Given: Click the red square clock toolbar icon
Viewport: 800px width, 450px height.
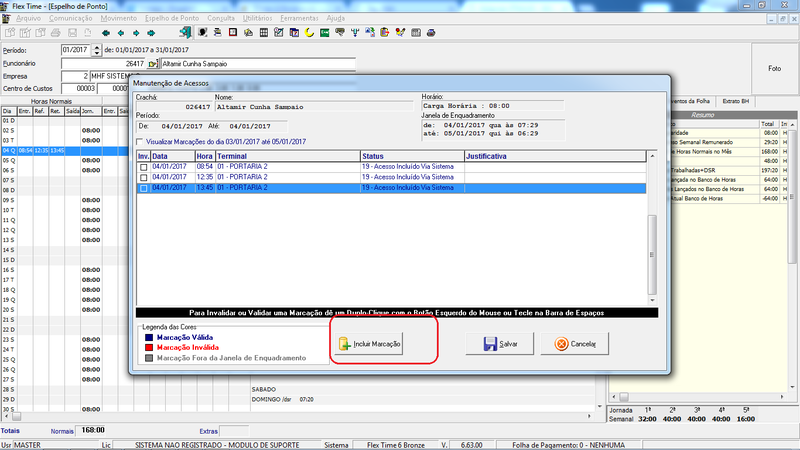Looking at the screenshot, I should tap(233, 33).
